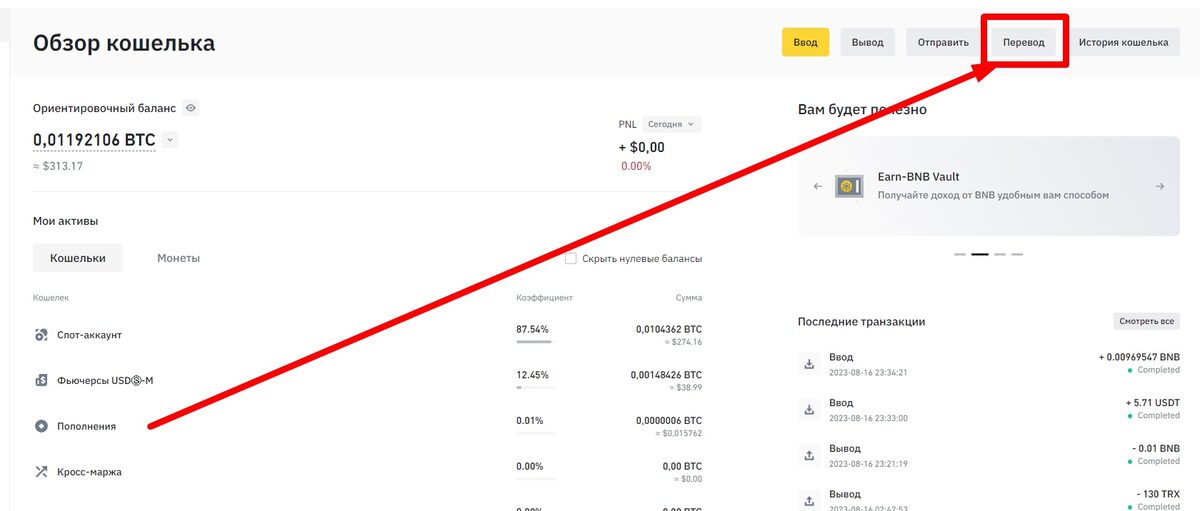Open the PNL period dropdown Сегодня

tap(670, 124)
